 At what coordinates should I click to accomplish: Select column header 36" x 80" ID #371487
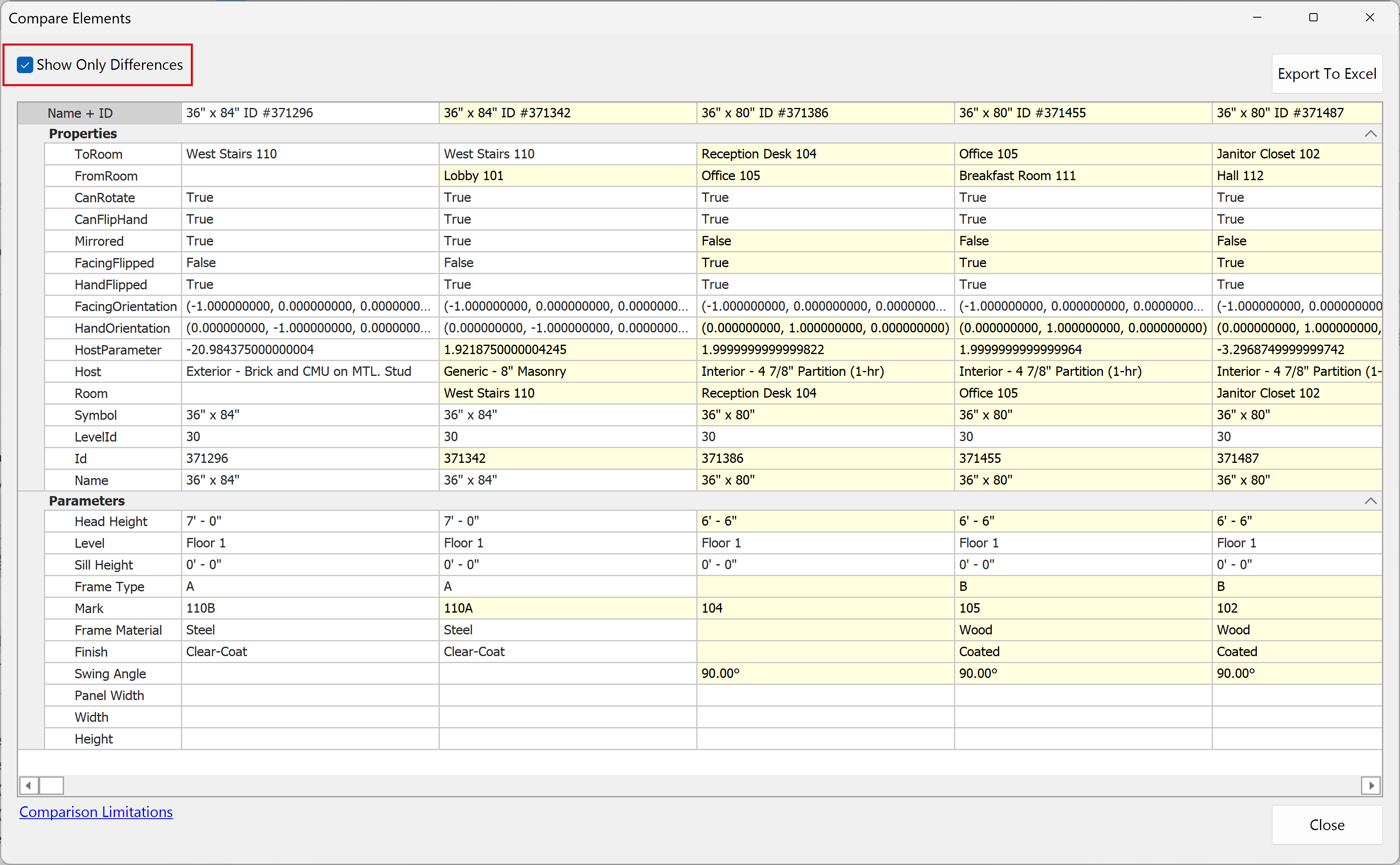tap(1297, 113)
